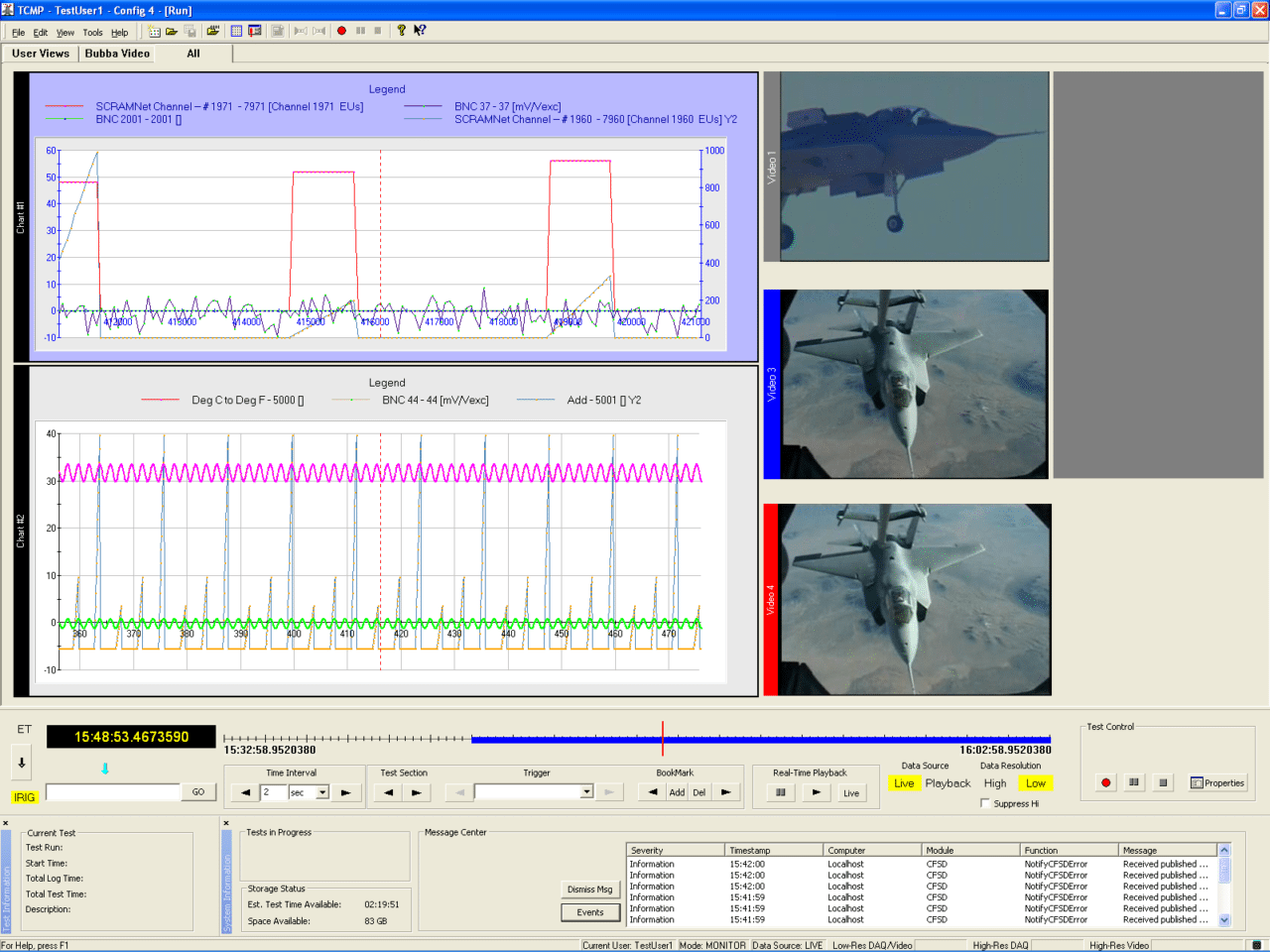1270x952 pixels.
Task: Select Low data resolution
Action: click(1036, 783)
